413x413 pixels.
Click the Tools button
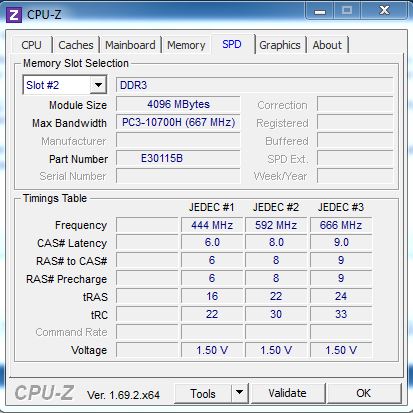coord(203,393)
